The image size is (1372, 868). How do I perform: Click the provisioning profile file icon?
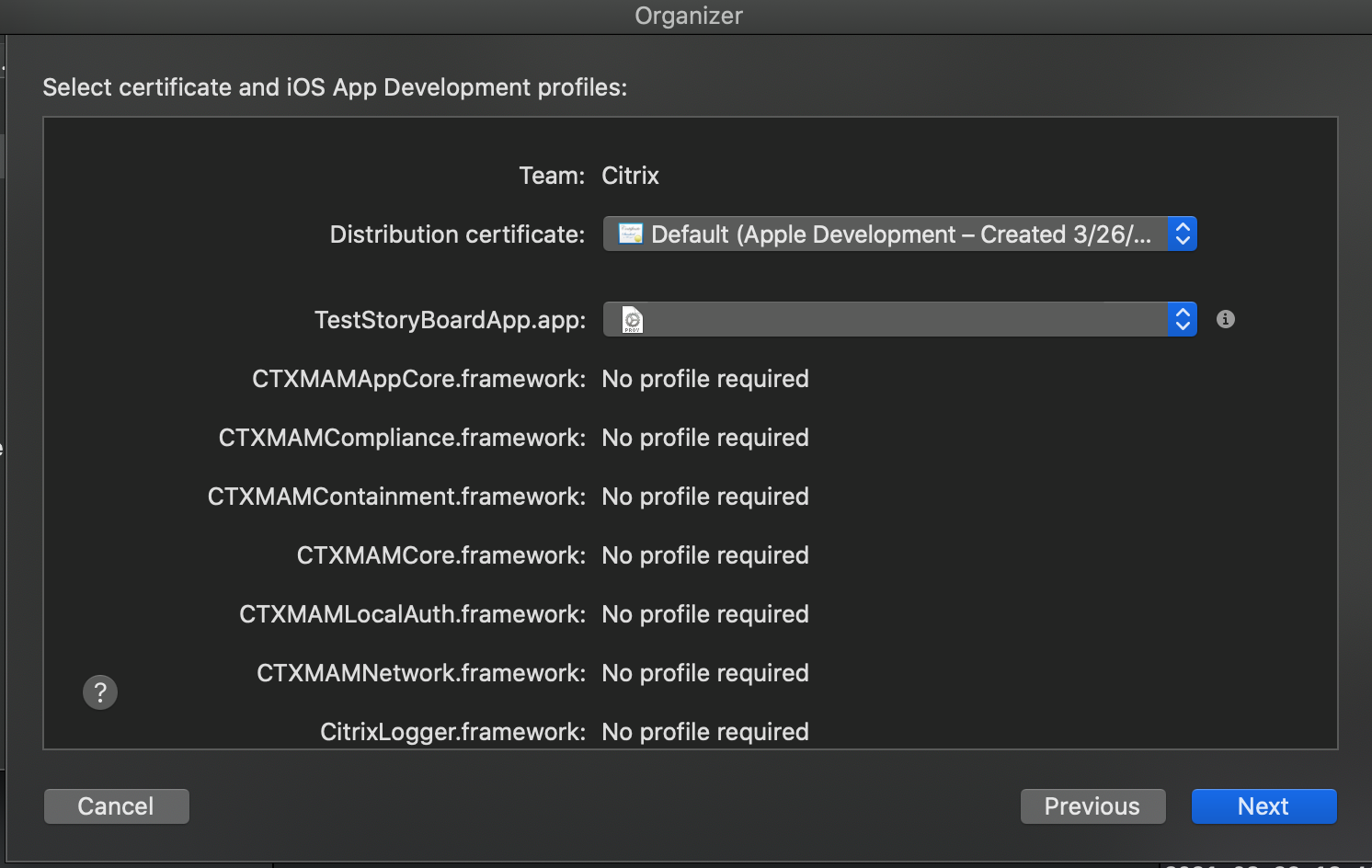633,320
